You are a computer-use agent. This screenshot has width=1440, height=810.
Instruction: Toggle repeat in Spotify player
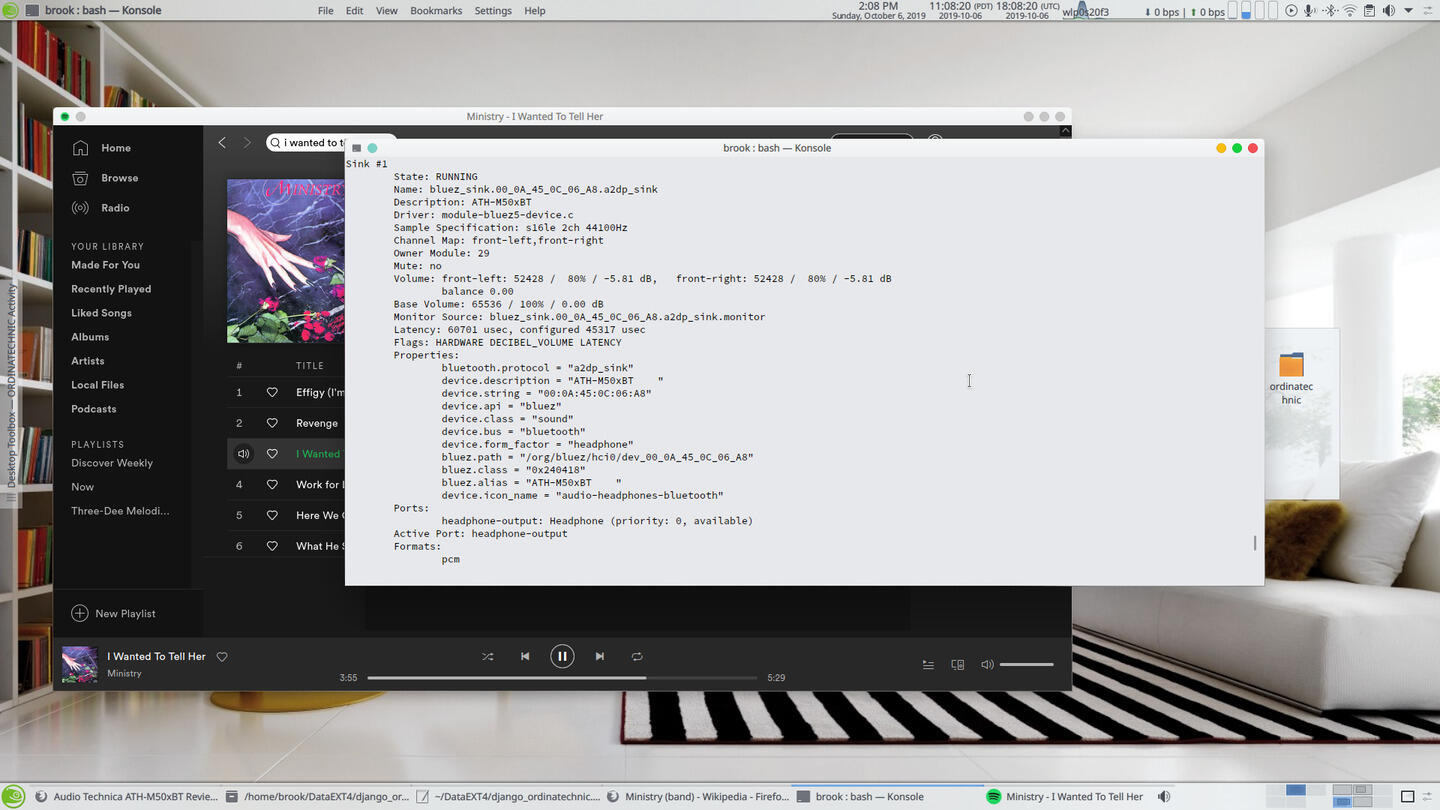tap(637, 657)
